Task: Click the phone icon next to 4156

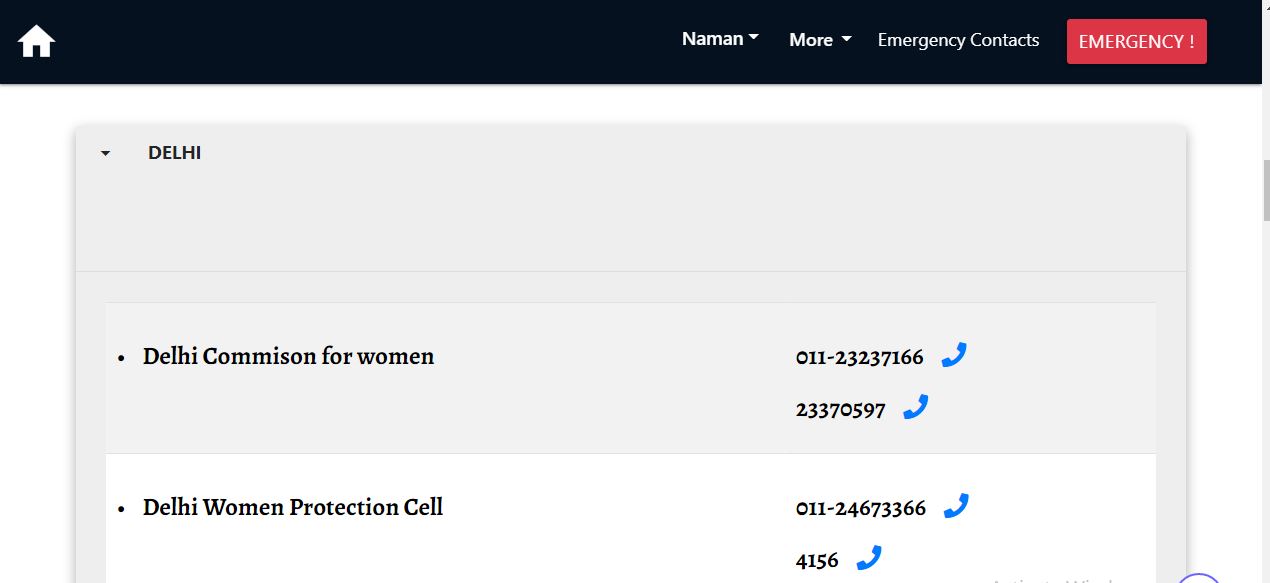Action: pos(868,557)
